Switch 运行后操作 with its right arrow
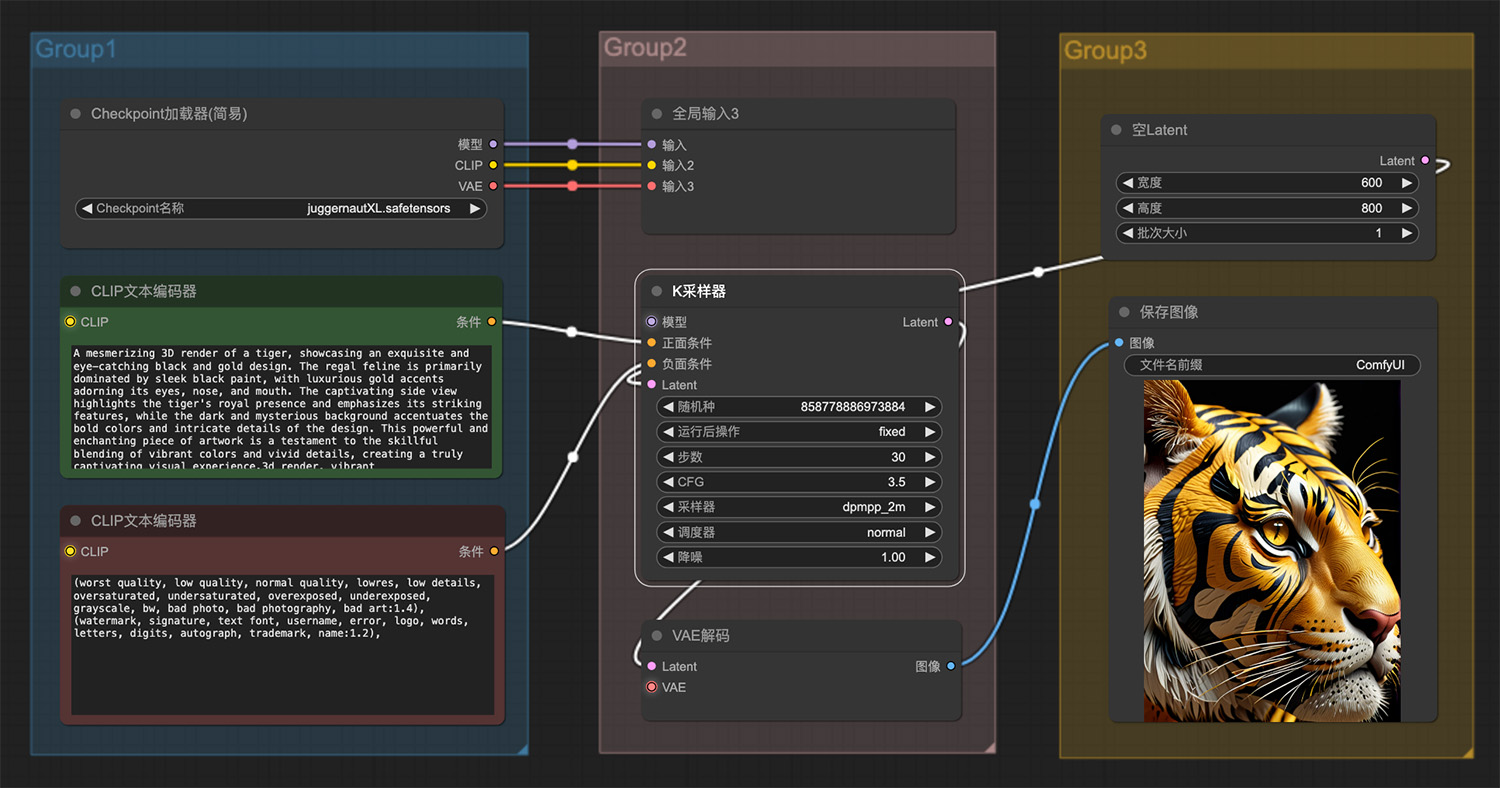This screenshot has height=788, width=1500. pos(930,432)
